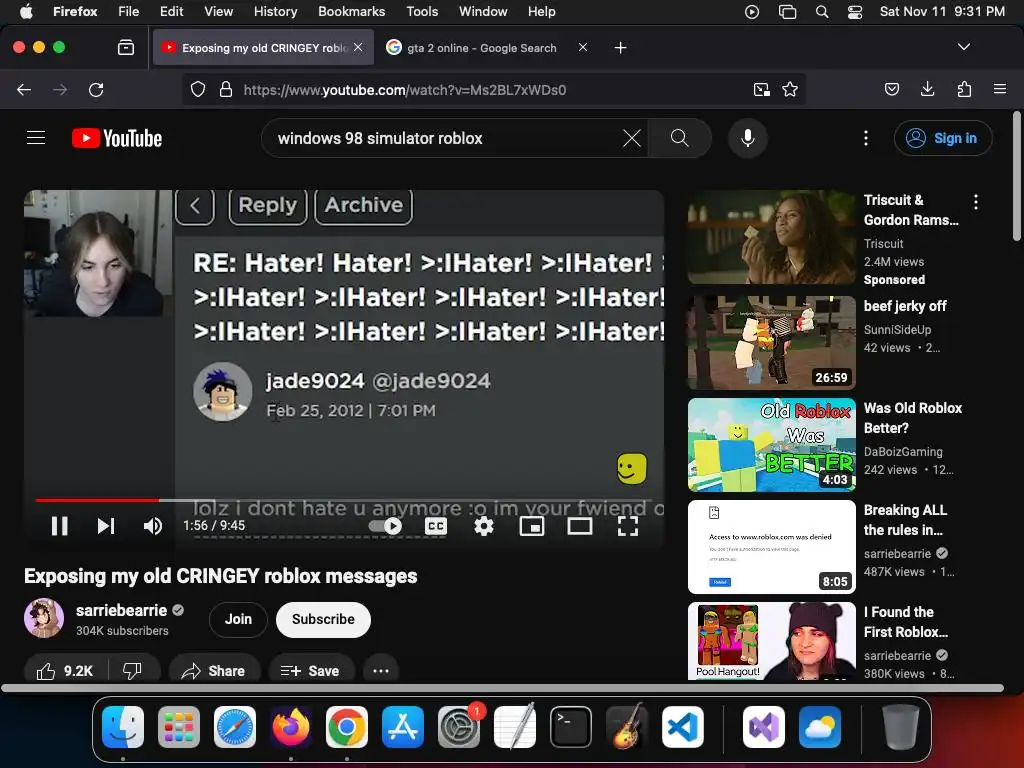The width and height of the screenshot is (1024, 768).
Task: Open the Edit menu
Action: 171,11
